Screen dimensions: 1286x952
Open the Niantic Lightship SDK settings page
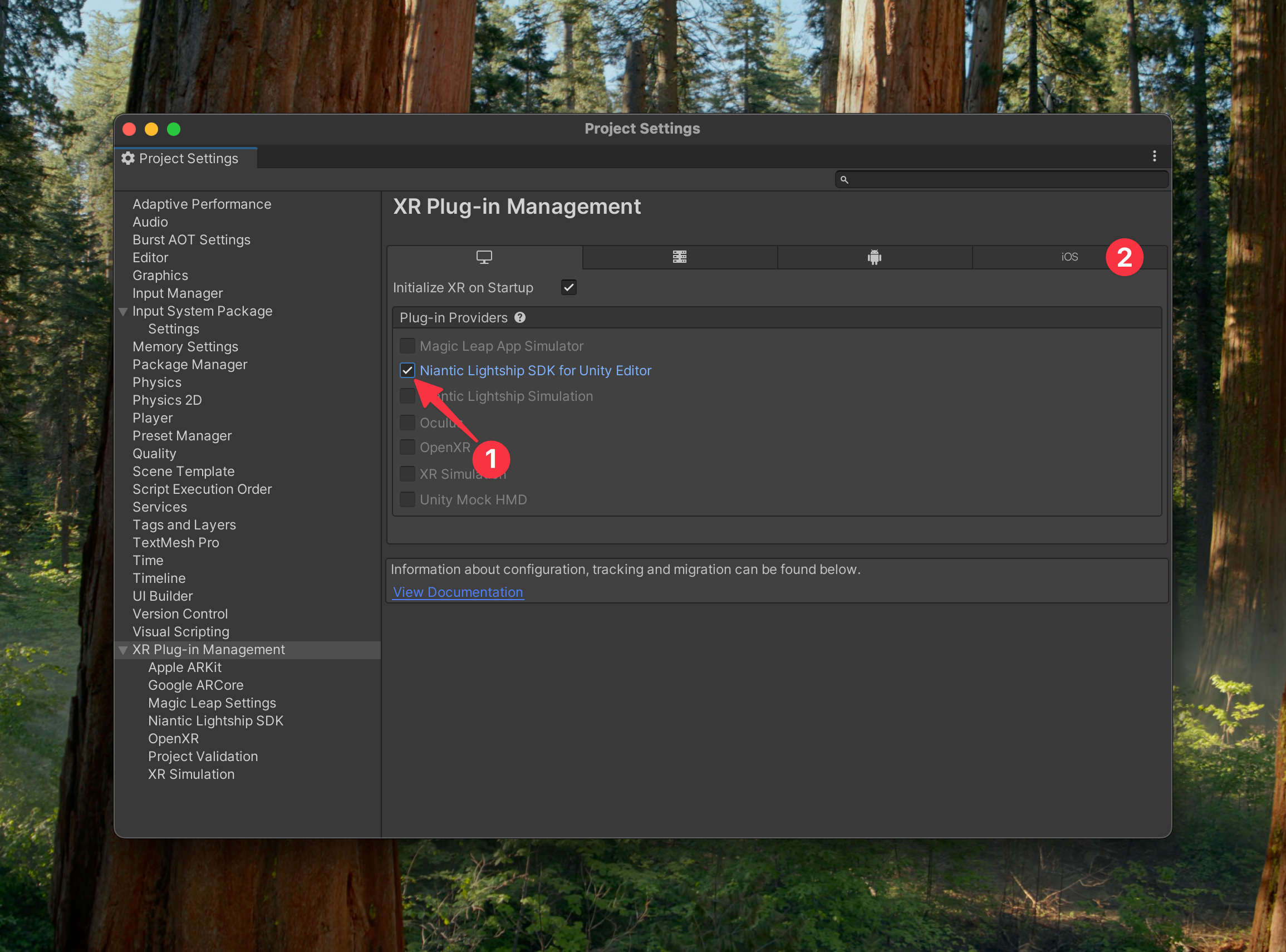click(215, 721)
